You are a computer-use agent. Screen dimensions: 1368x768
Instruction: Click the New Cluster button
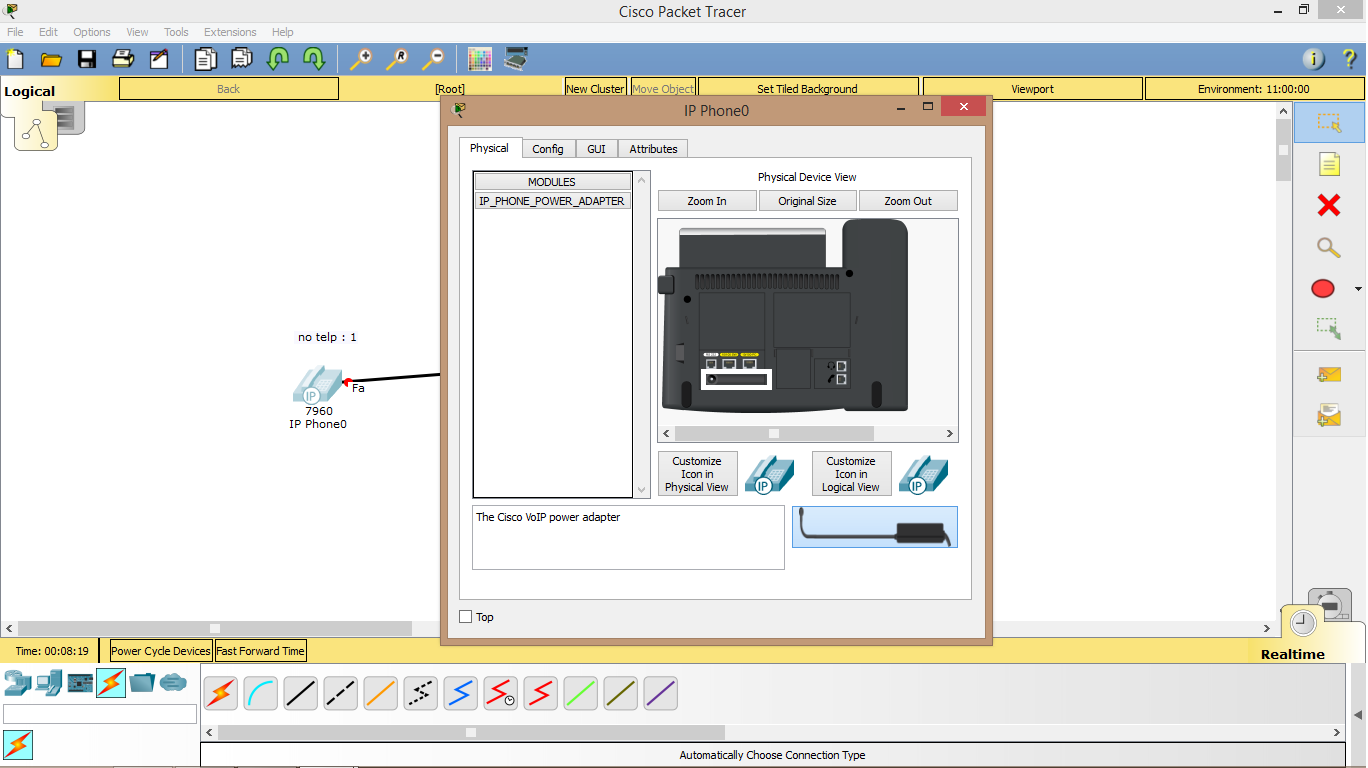coord(595,89)
